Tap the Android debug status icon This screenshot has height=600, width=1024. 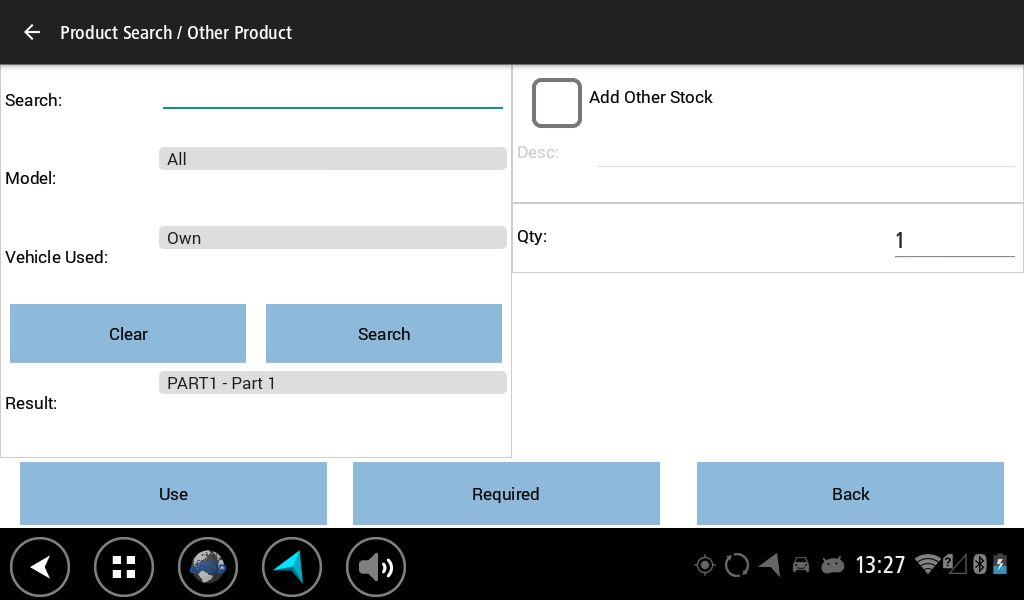coord(832,565)
